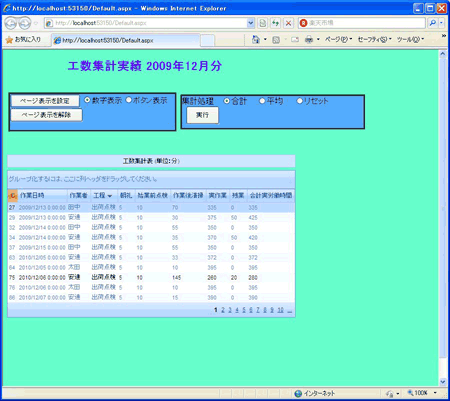
Task: Click the vertical scrollbar thumb
Action: click(x=443, y=207)
